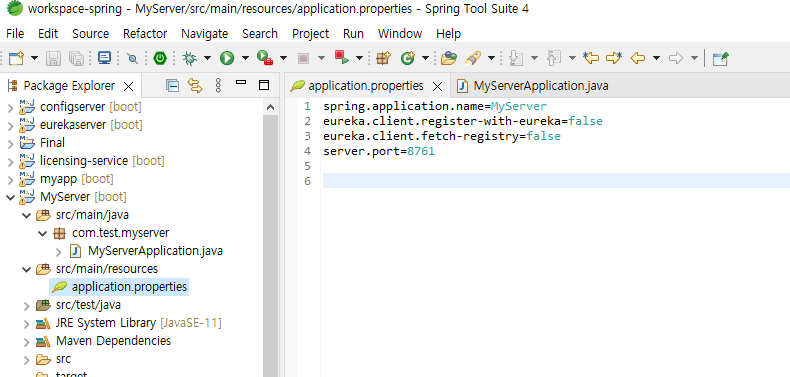Screen dimensions: 790x377
Task: Select application.properties in the tree
Action: [x=119, y=287]
